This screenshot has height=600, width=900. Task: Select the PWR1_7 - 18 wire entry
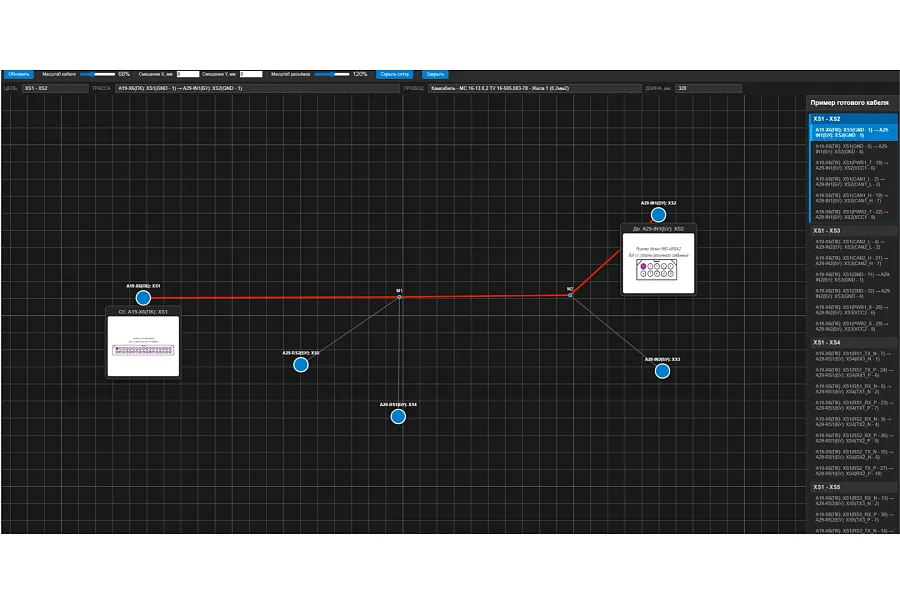pyautogui.click(x=853, y=165)
